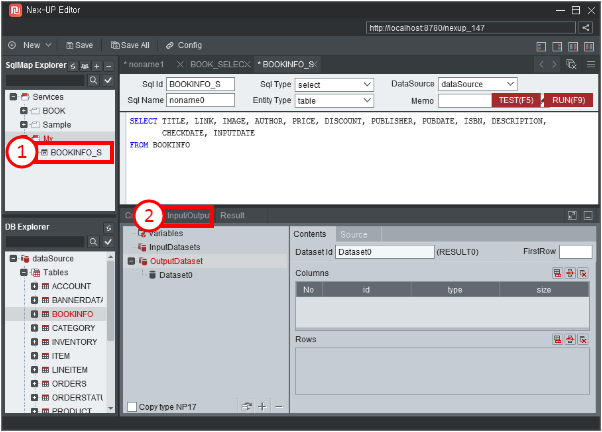Expand the BOOK folder node
Screen dimensions: 602x432
point(23,111)
